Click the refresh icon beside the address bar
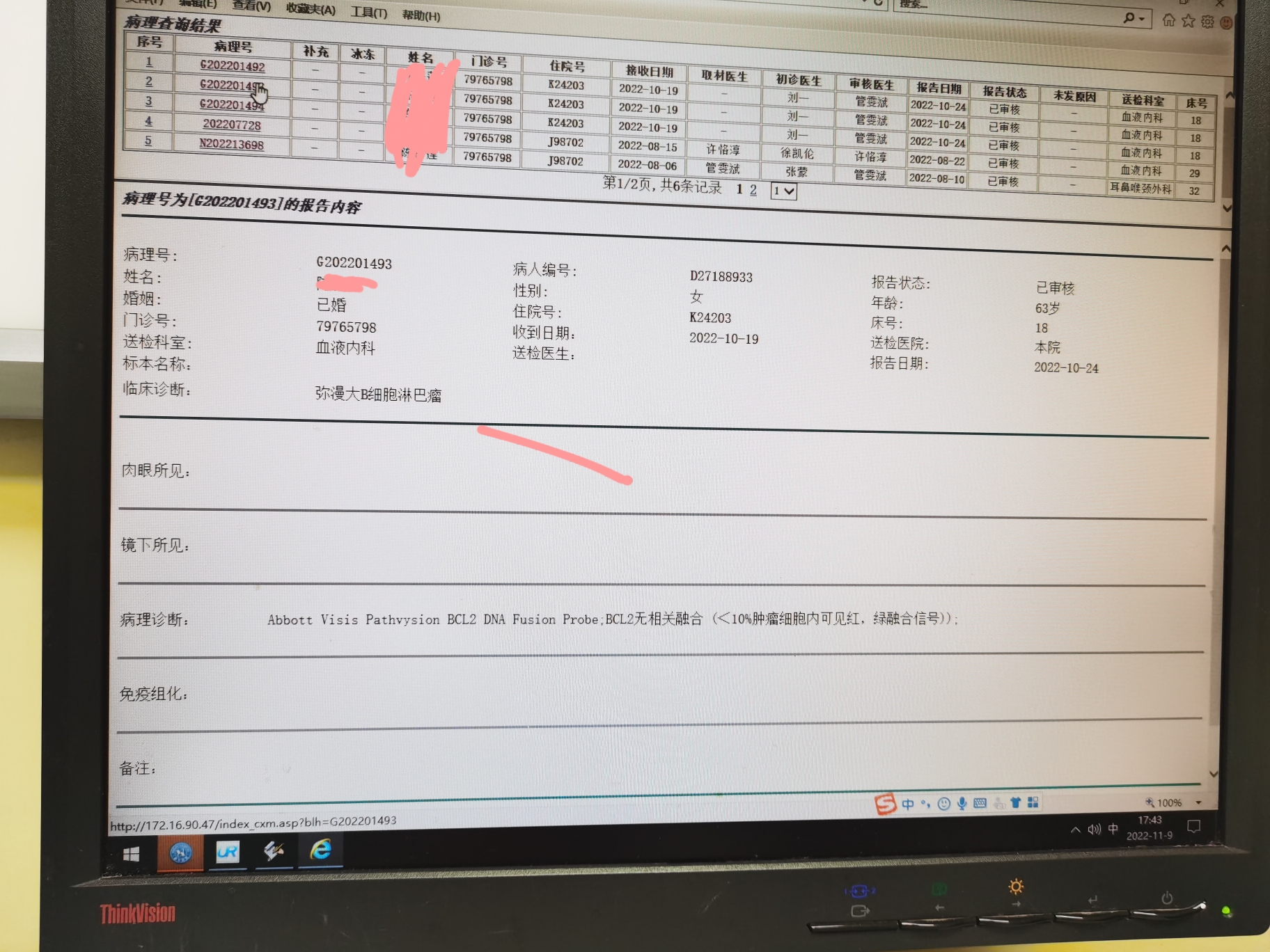 879,3
